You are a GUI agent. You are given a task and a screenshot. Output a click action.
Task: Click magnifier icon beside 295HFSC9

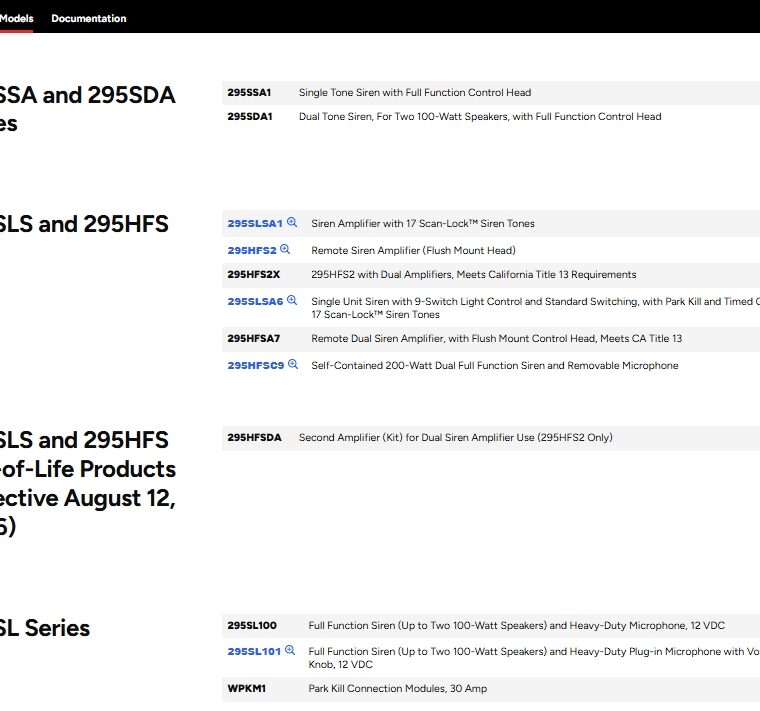(293, 365)
